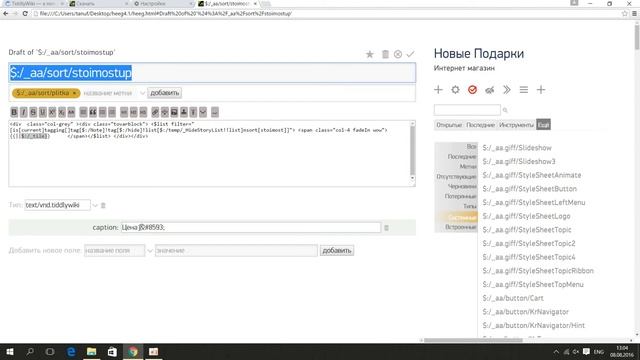Focus the type field text/vnd.tiddlywiki

(x=57, y=205)
